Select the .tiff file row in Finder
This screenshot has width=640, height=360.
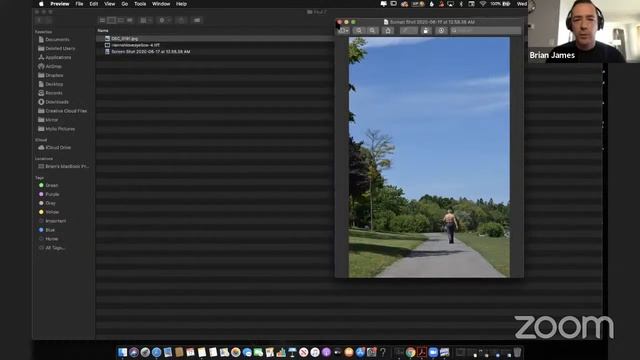[215, 45]
